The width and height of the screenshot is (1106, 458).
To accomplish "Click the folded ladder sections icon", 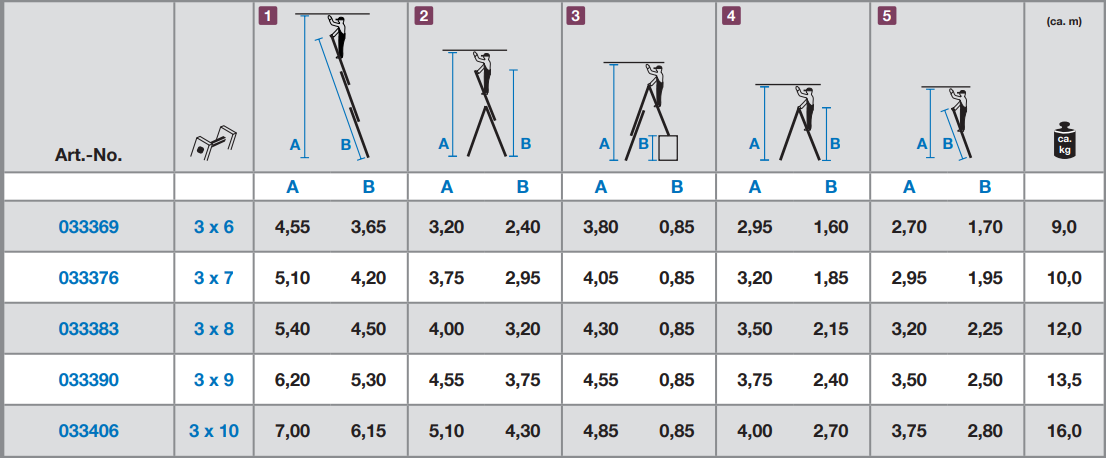I will [x=212, y=143].
